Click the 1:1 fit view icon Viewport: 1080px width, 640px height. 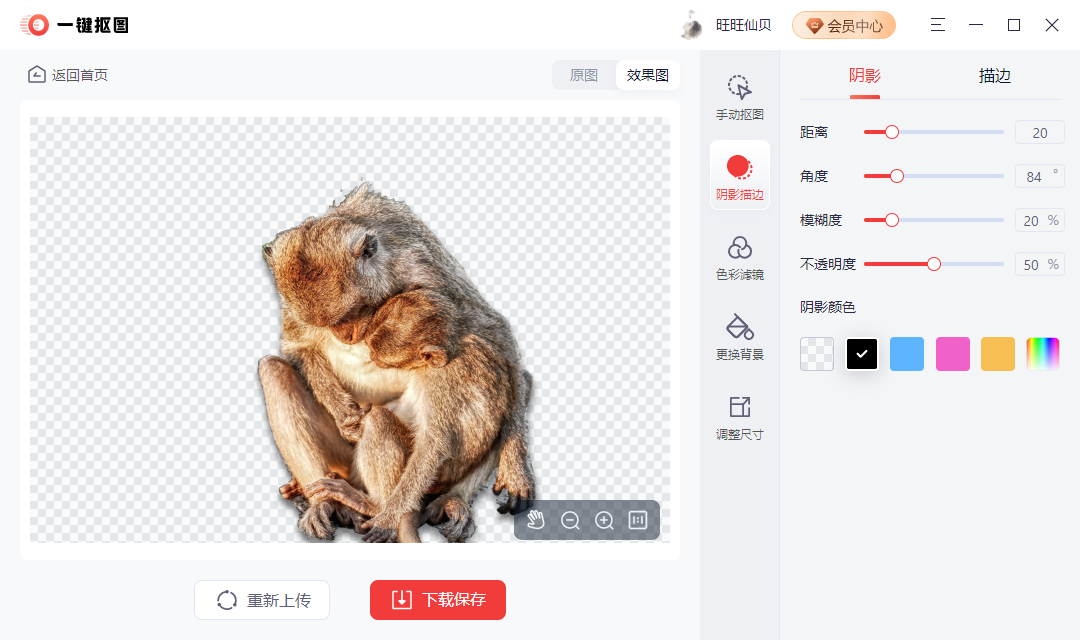[638, 520]
